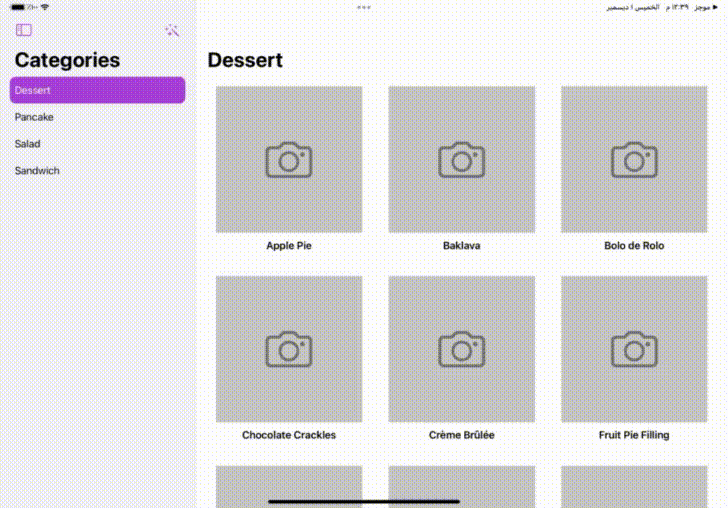Tap the magic wand sparkle icon
This screenshot has width=728, height=508.
point(172,30)
